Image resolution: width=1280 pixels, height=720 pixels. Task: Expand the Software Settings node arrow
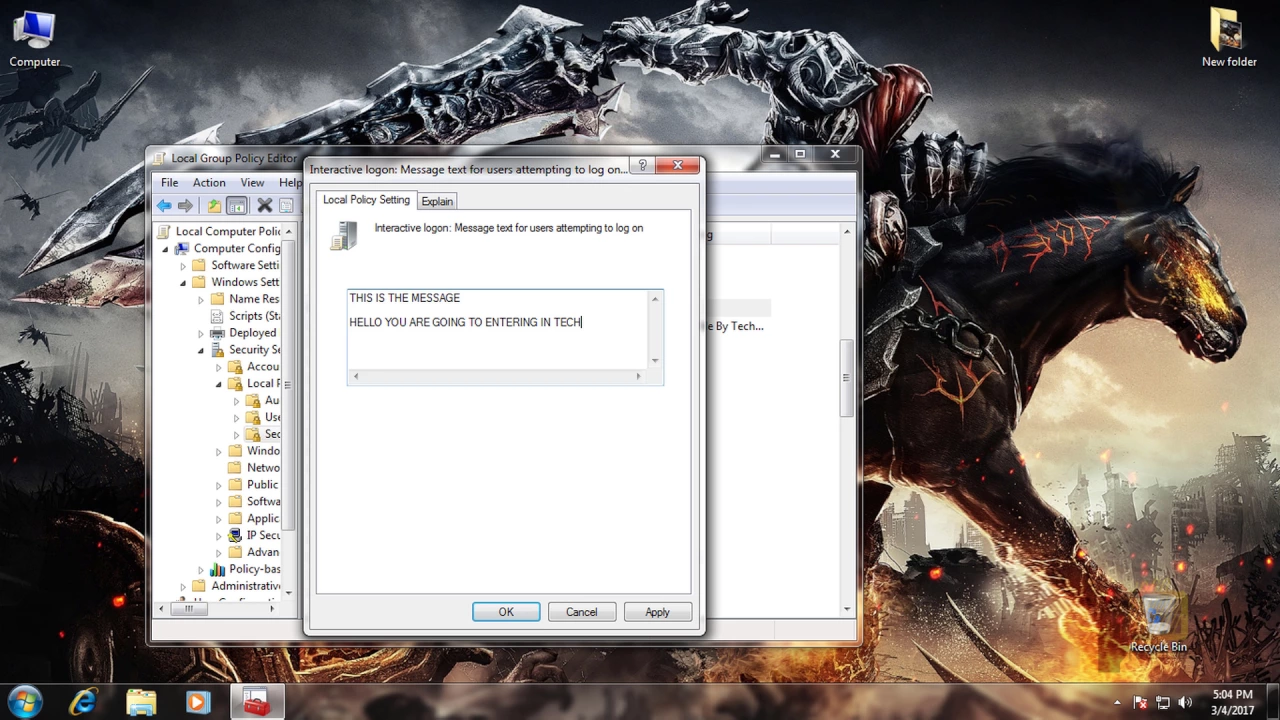coord(183,266)
